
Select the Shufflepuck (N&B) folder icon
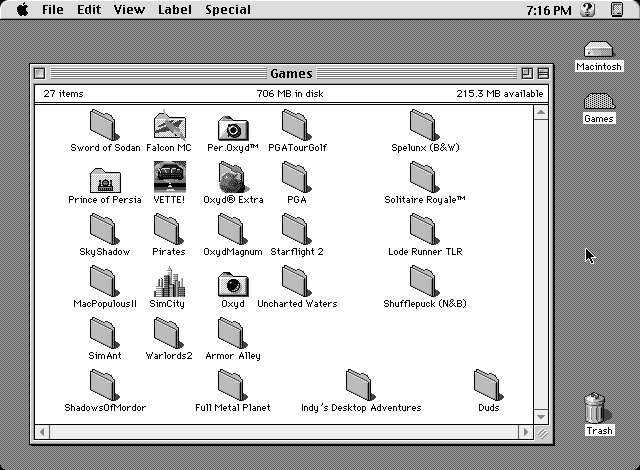424,281
